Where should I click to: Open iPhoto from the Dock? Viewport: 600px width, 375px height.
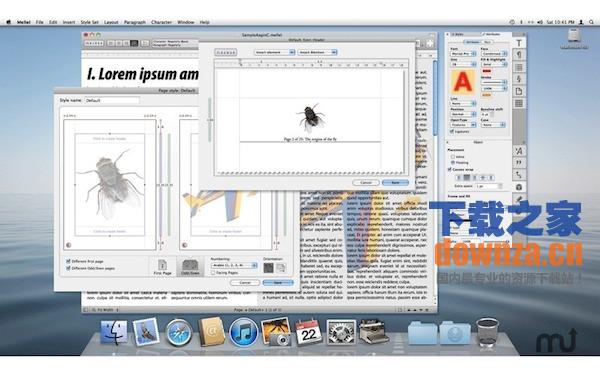[x=276, y=332]
